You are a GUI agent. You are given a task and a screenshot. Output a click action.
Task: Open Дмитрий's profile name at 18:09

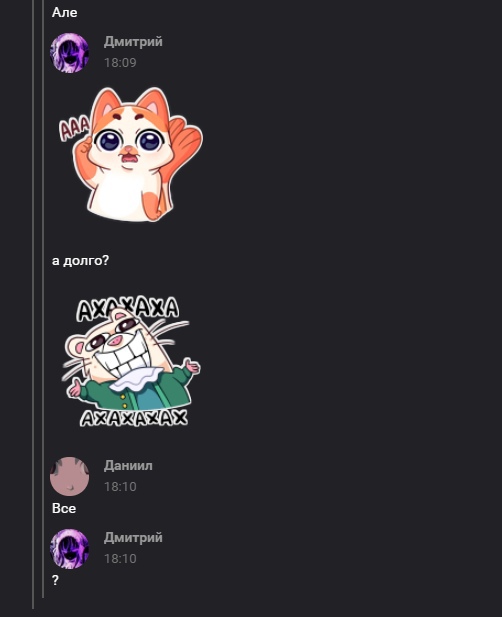[133, 42]
